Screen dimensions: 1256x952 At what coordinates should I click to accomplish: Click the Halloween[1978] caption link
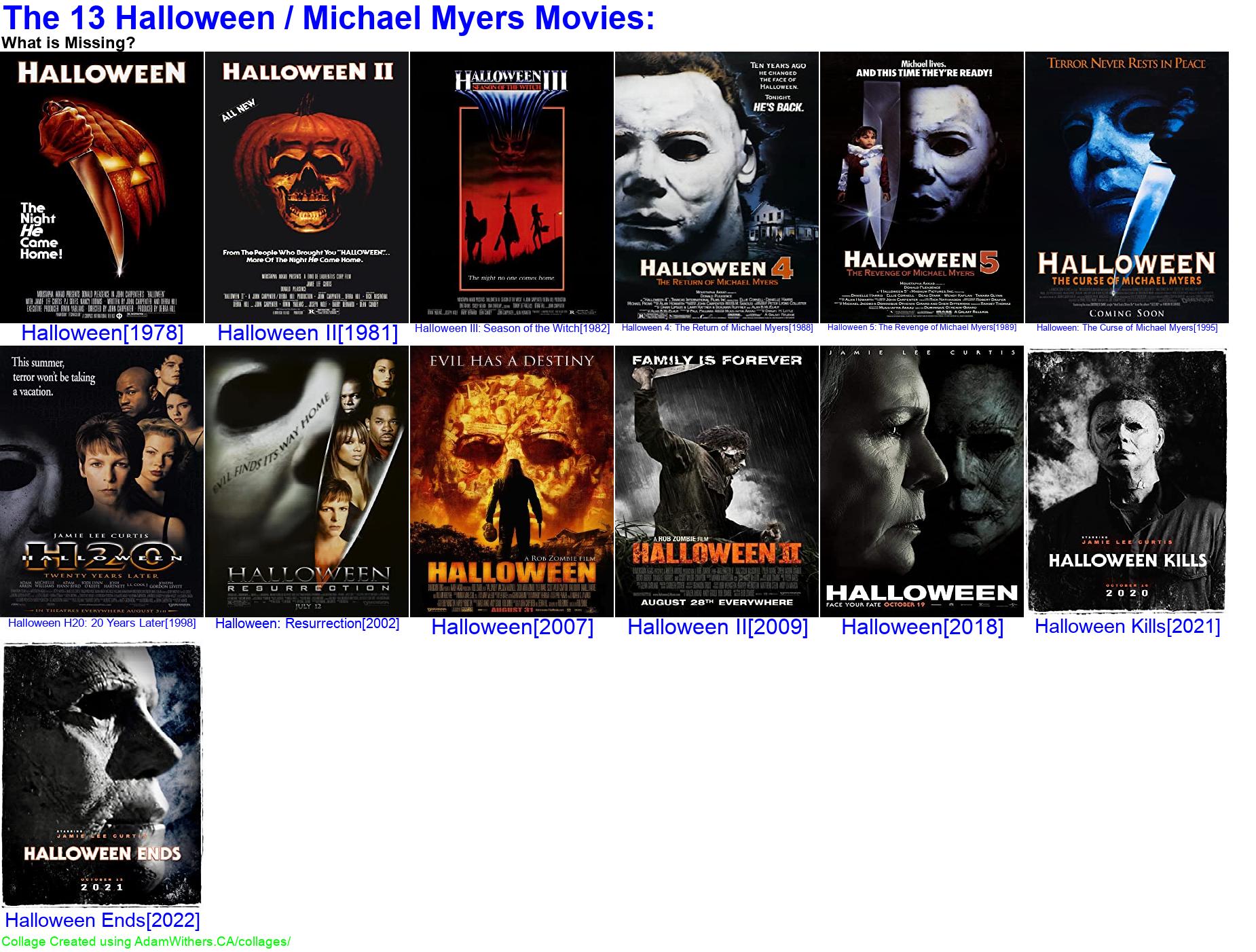[x=103, y=333]
